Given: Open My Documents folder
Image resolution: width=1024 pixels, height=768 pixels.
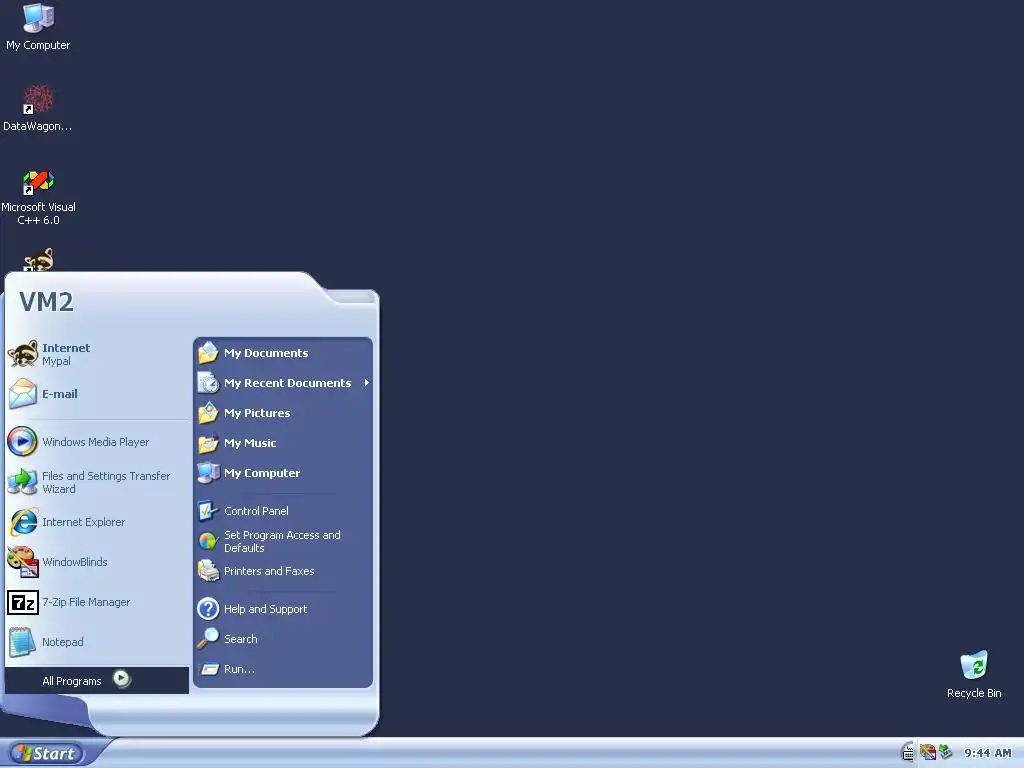Looking at the screenshot, I should point(283,353).
